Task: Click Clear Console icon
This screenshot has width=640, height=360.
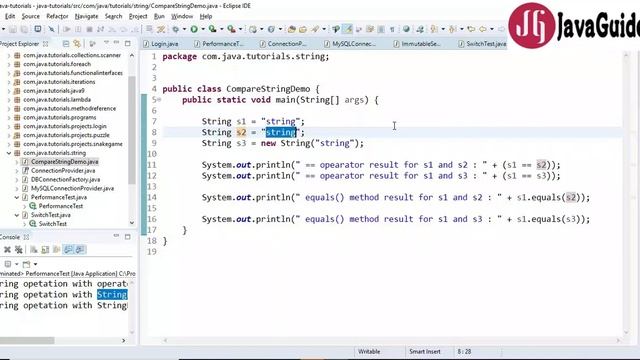Action: click(x=33, y=249)
